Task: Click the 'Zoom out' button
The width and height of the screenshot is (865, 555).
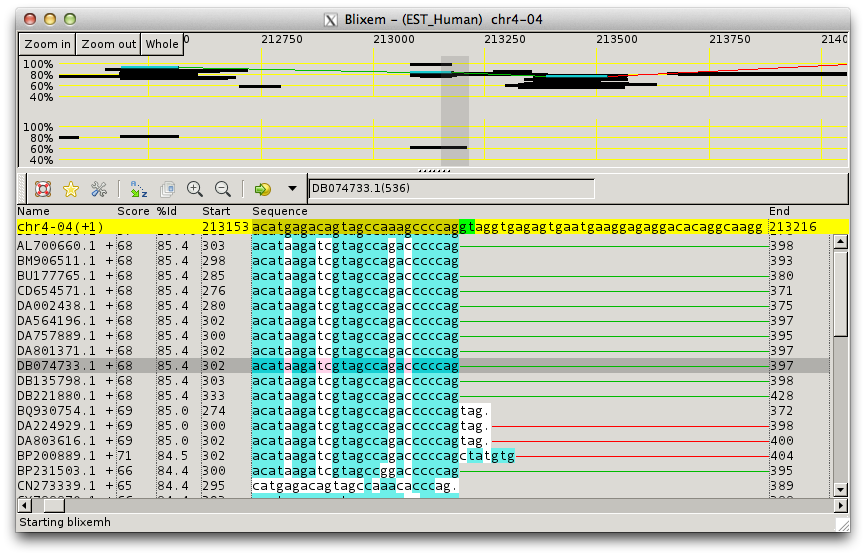Action: 108,44
